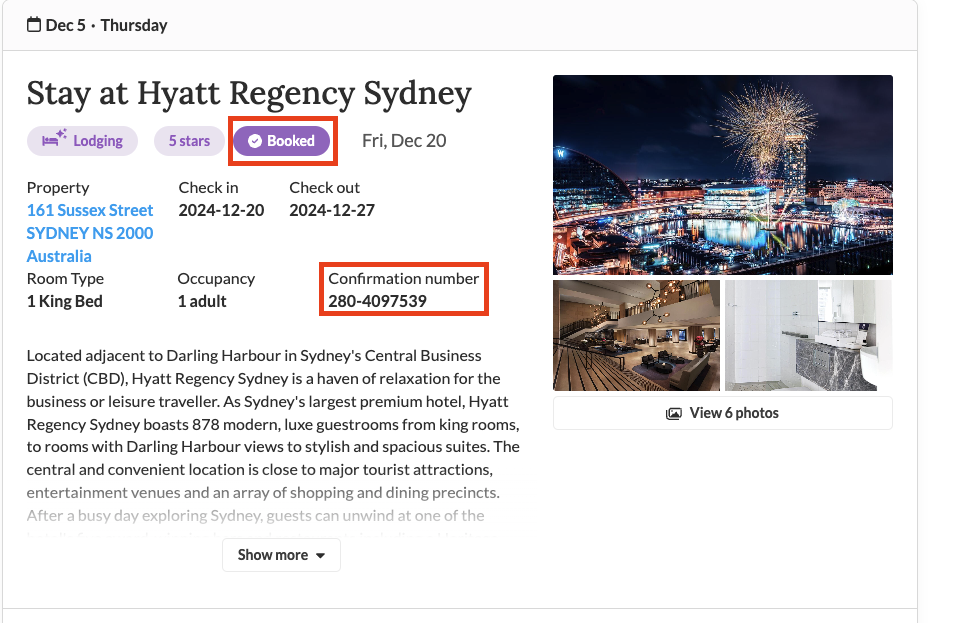Expand description with Show more
Image resolution: width=963 pixels, height=623 pixels.
(281, 555)
